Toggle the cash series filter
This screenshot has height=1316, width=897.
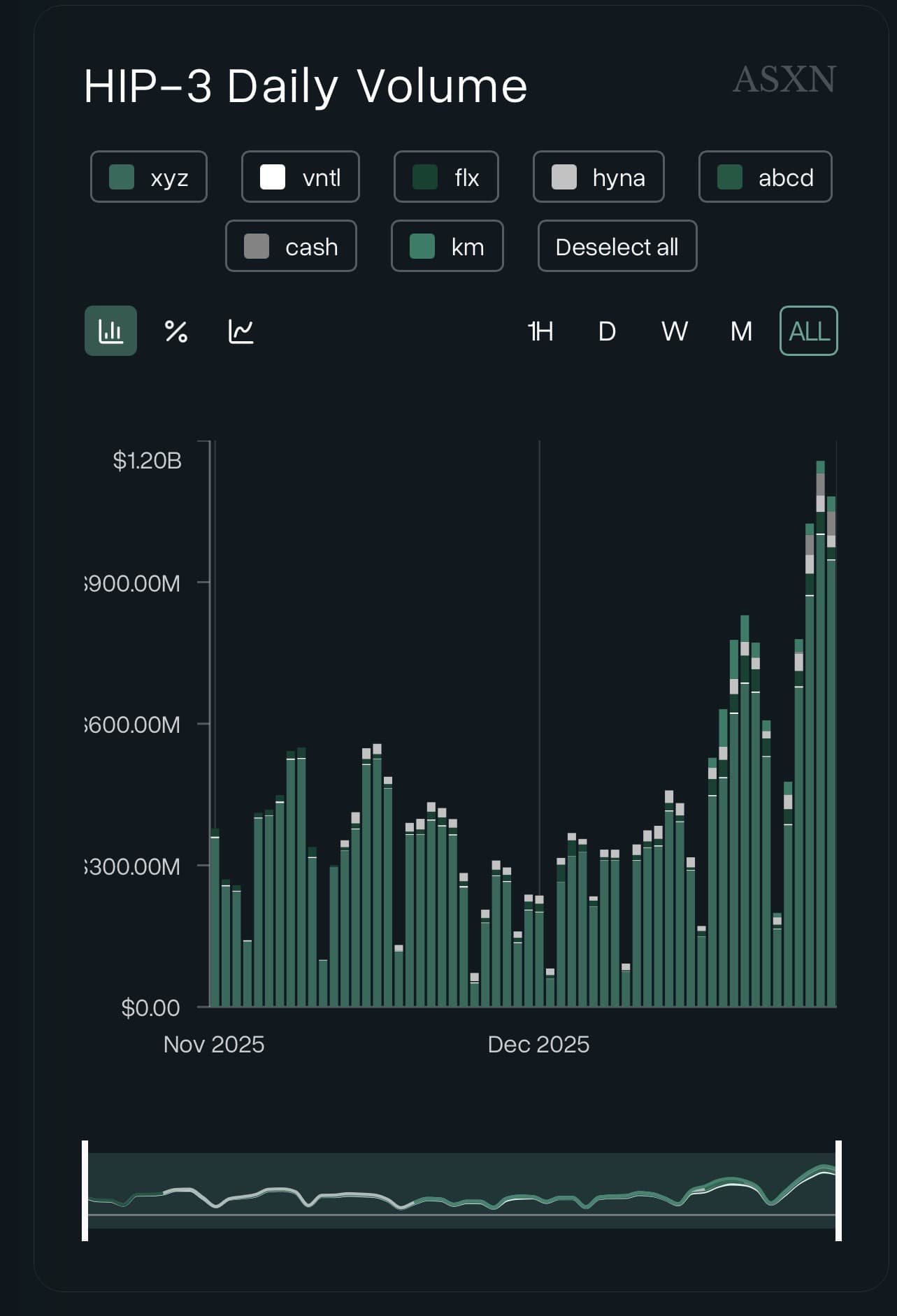pos(291,246)
